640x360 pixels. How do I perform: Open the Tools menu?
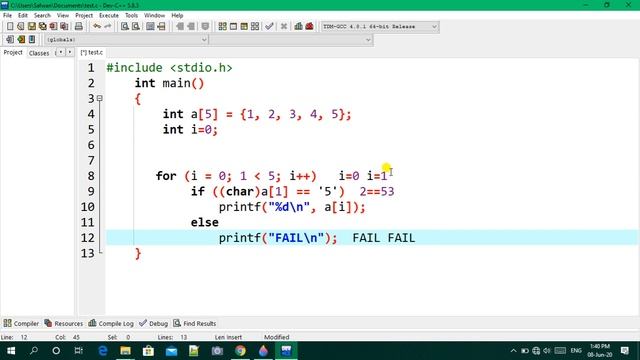[x=131, y=16]
